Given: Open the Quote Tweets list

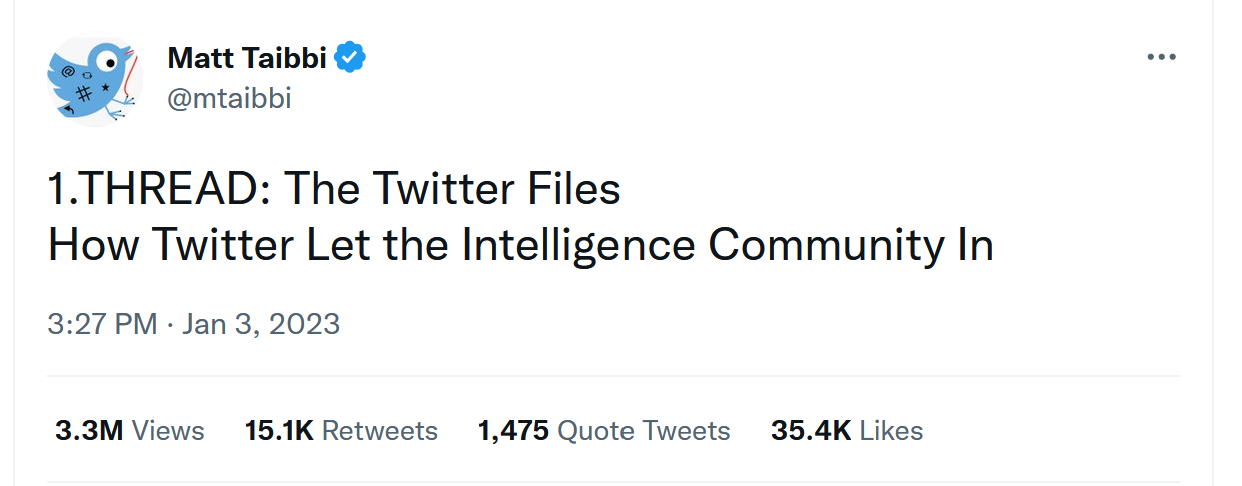Looking at the screenshot, I should point(643,431).
